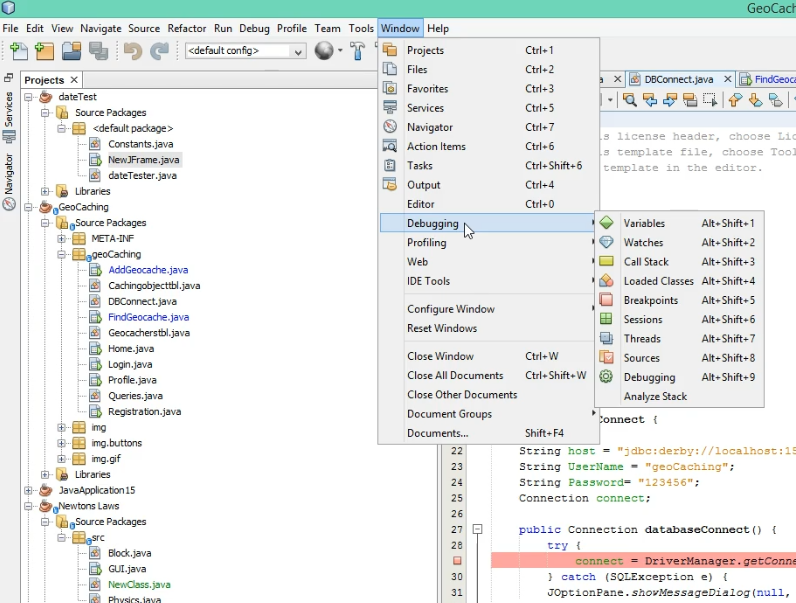Toggle the breakpoint marker in the editor gutter

click(457, 561)
